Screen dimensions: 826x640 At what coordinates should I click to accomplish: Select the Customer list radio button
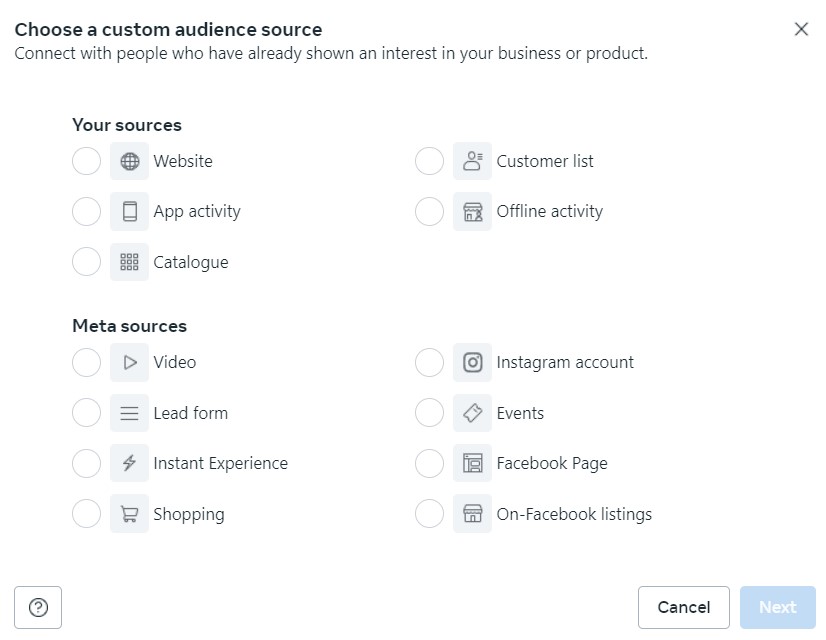(429, 161)
